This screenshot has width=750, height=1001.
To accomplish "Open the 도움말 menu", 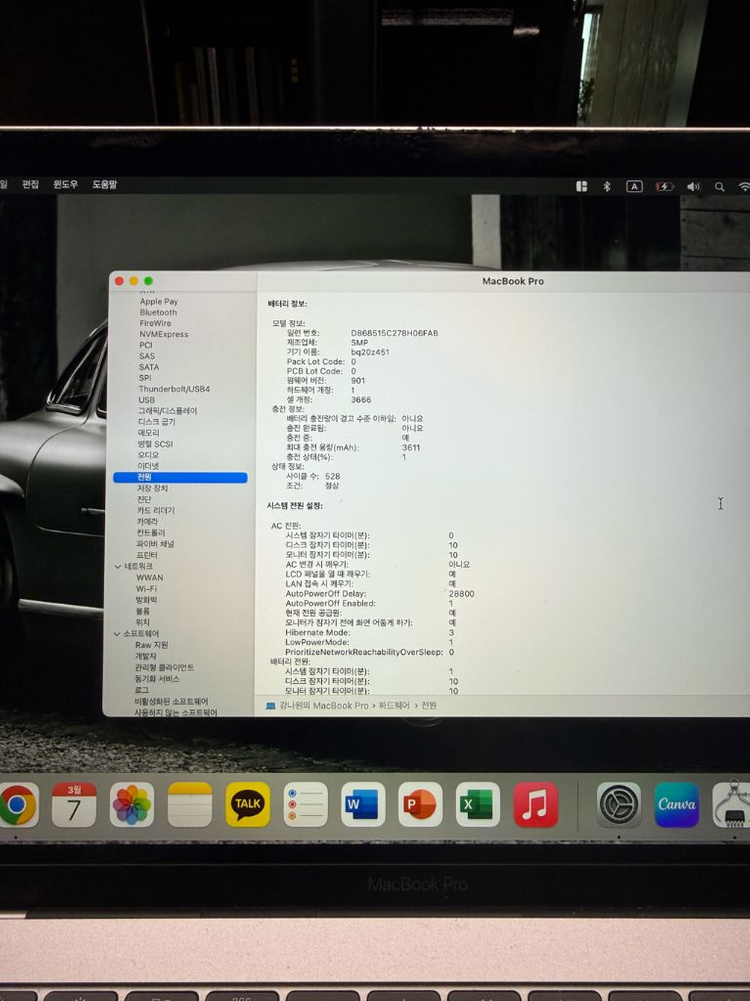I will (x=105, y=185).
